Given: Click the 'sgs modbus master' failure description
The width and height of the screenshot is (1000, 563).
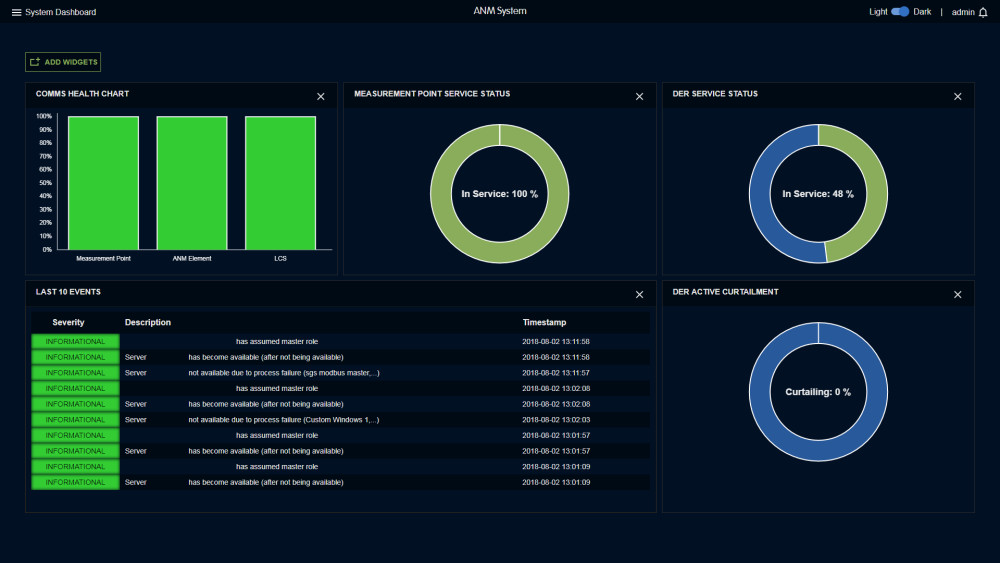Looking at the screenshot, I should click(284, 373).
